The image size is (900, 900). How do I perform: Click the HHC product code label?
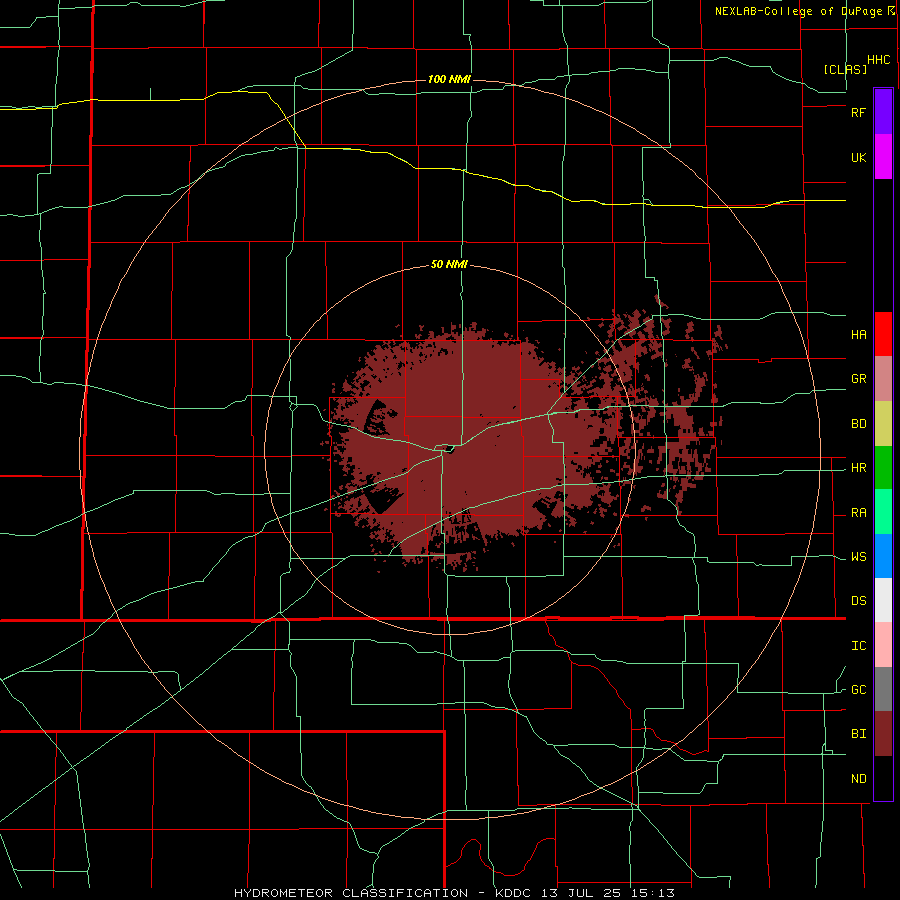coord(878,60)
